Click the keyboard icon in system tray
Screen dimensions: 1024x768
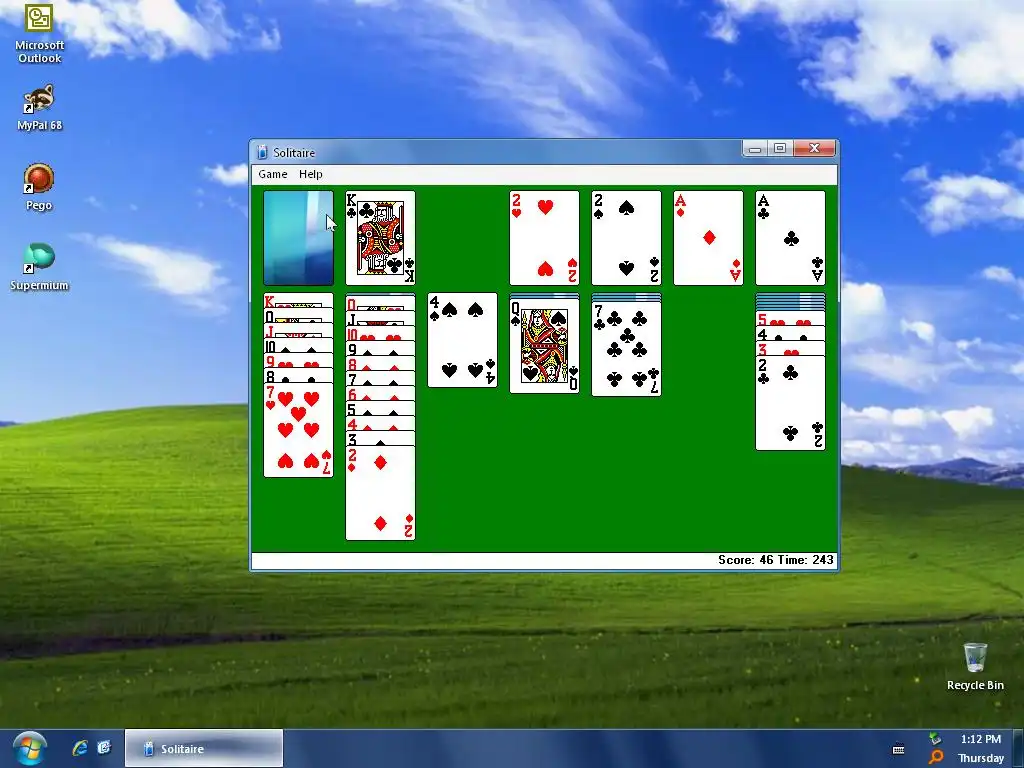[x=899, y=750]
